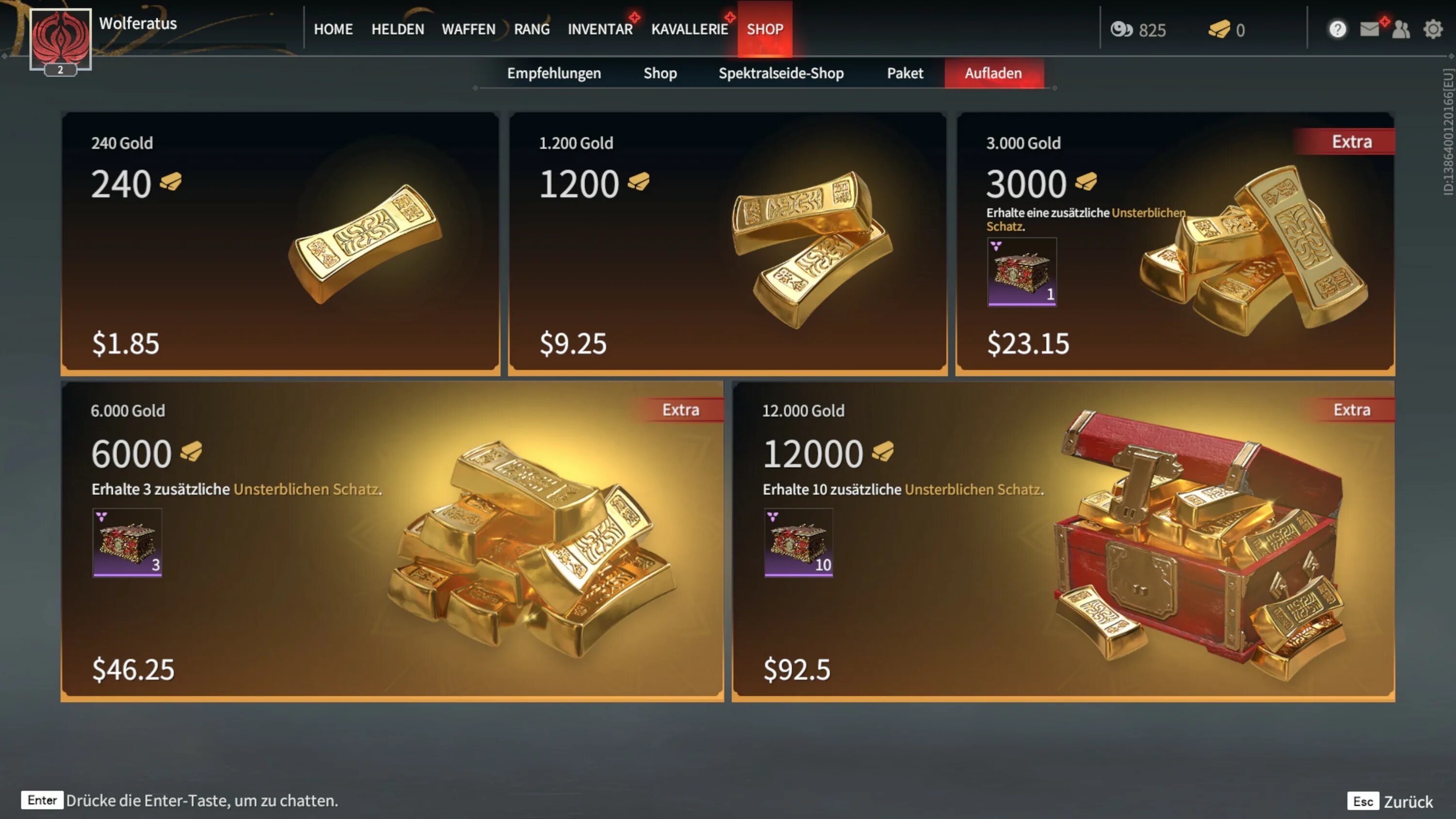Open the friends list icon
Viewport: 1456px width, 819px height.
[x=1401, y=30]
